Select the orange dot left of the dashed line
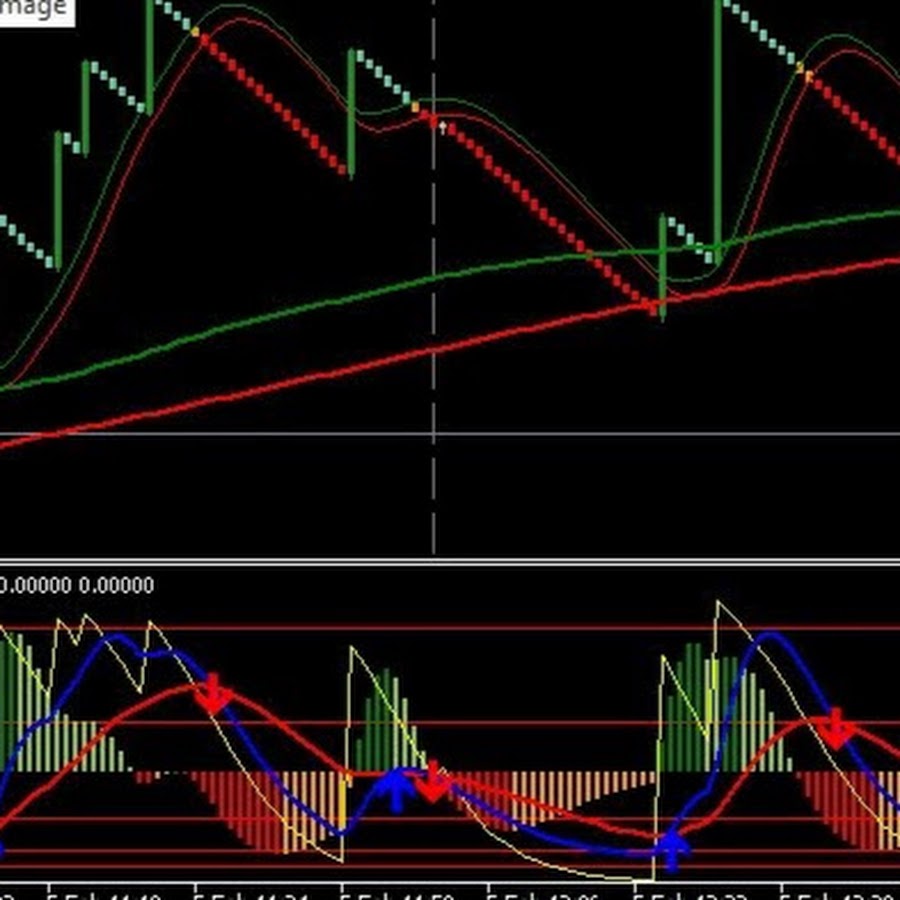The image size is (900, 900). point(415,105)
